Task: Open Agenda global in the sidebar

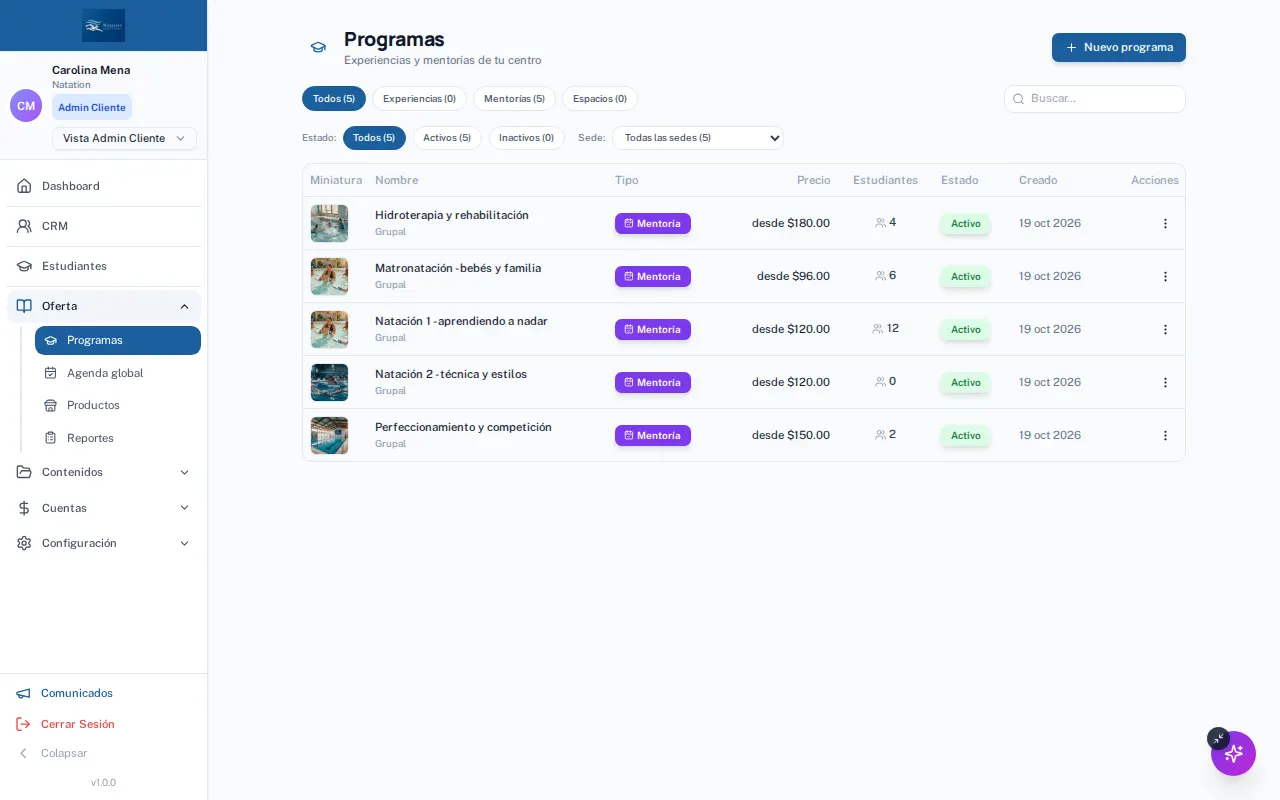Action: tap(118, 373)
